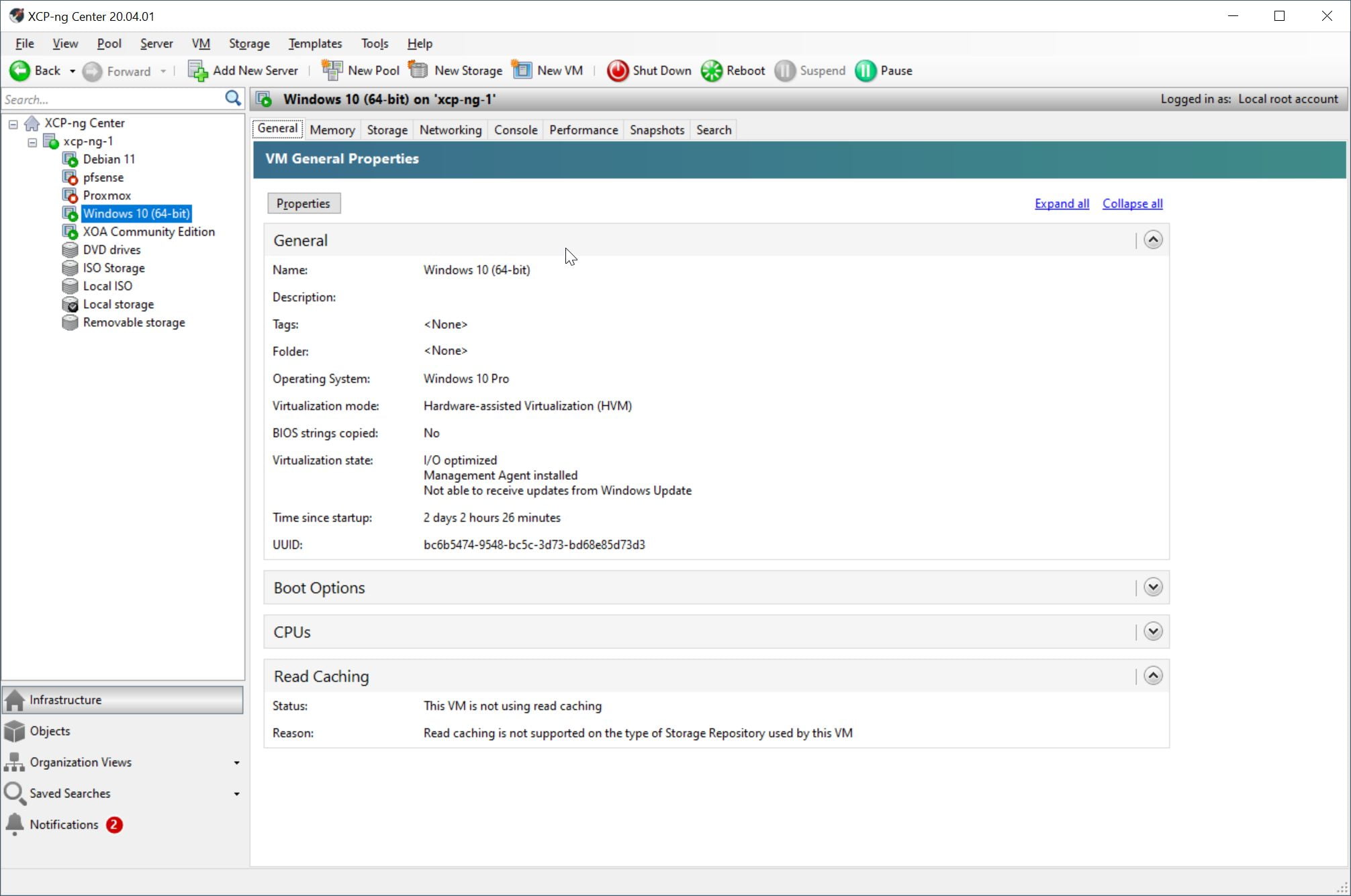Select XOA Community Edition VM in tree

[x=148, y=232]
